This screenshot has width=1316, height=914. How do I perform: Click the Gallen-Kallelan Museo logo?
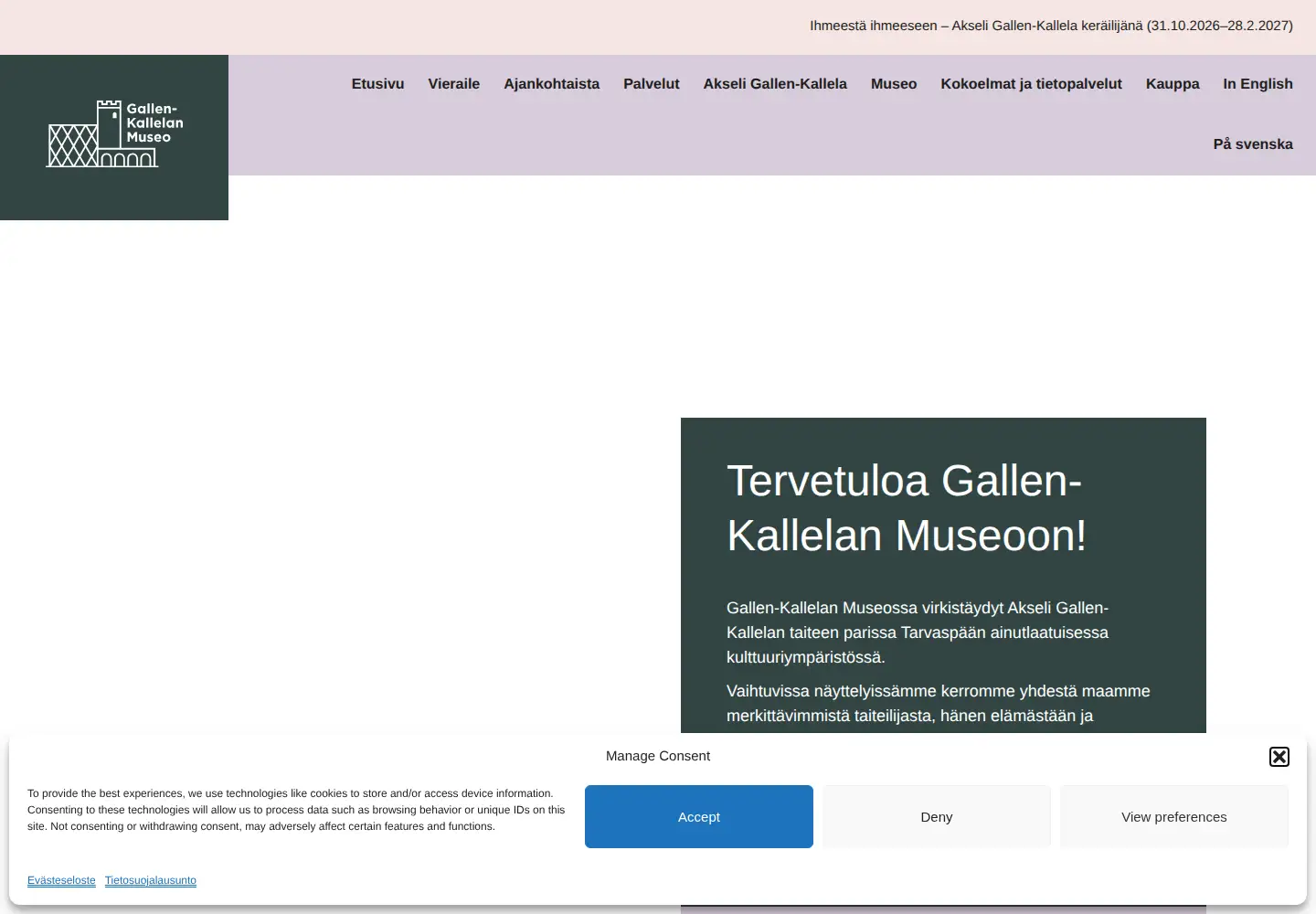115,133
